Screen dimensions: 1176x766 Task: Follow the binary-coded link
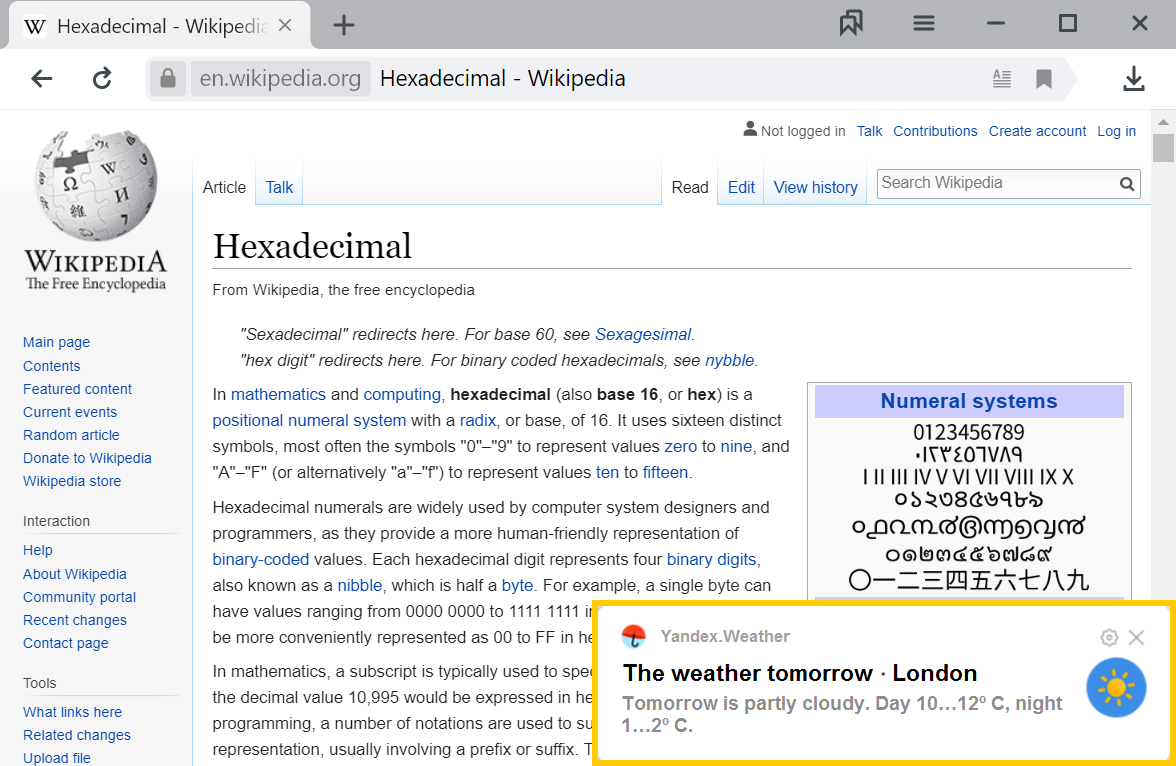click(260, 560)
